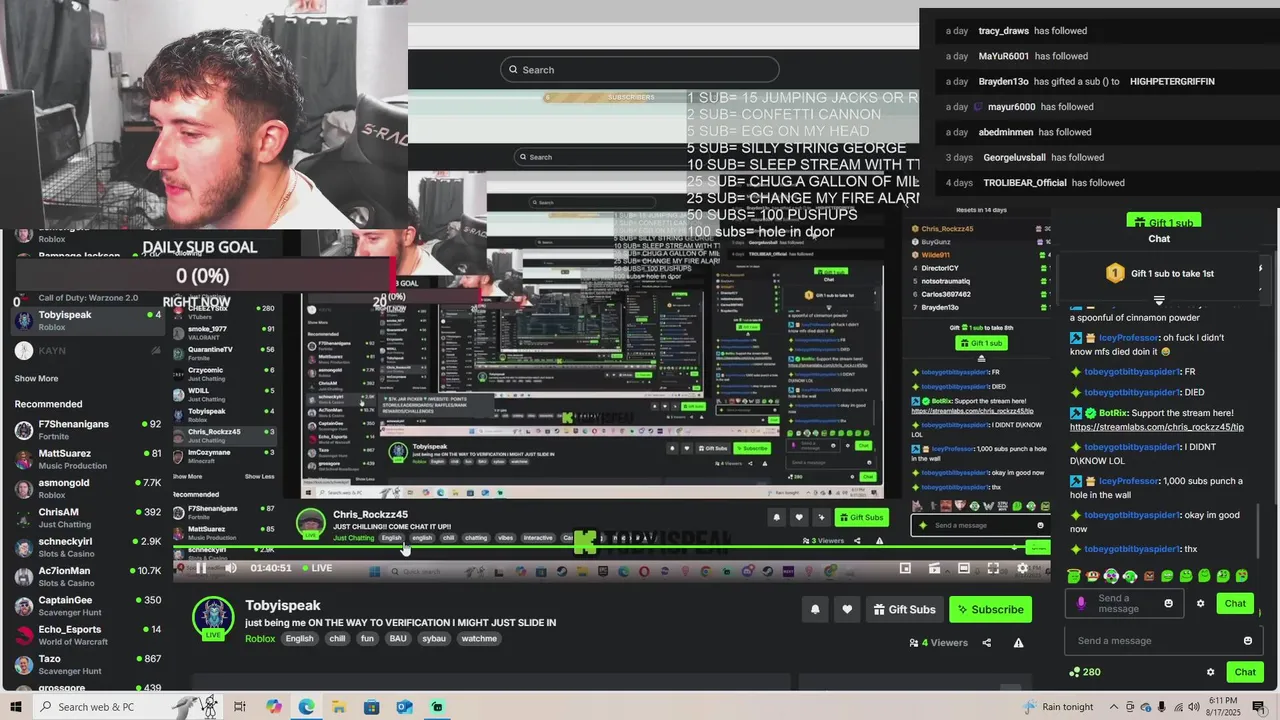Click Gift Subs in the Chris_Rockzz45 stream
The image size is (1280, 720).
point(863,517)
